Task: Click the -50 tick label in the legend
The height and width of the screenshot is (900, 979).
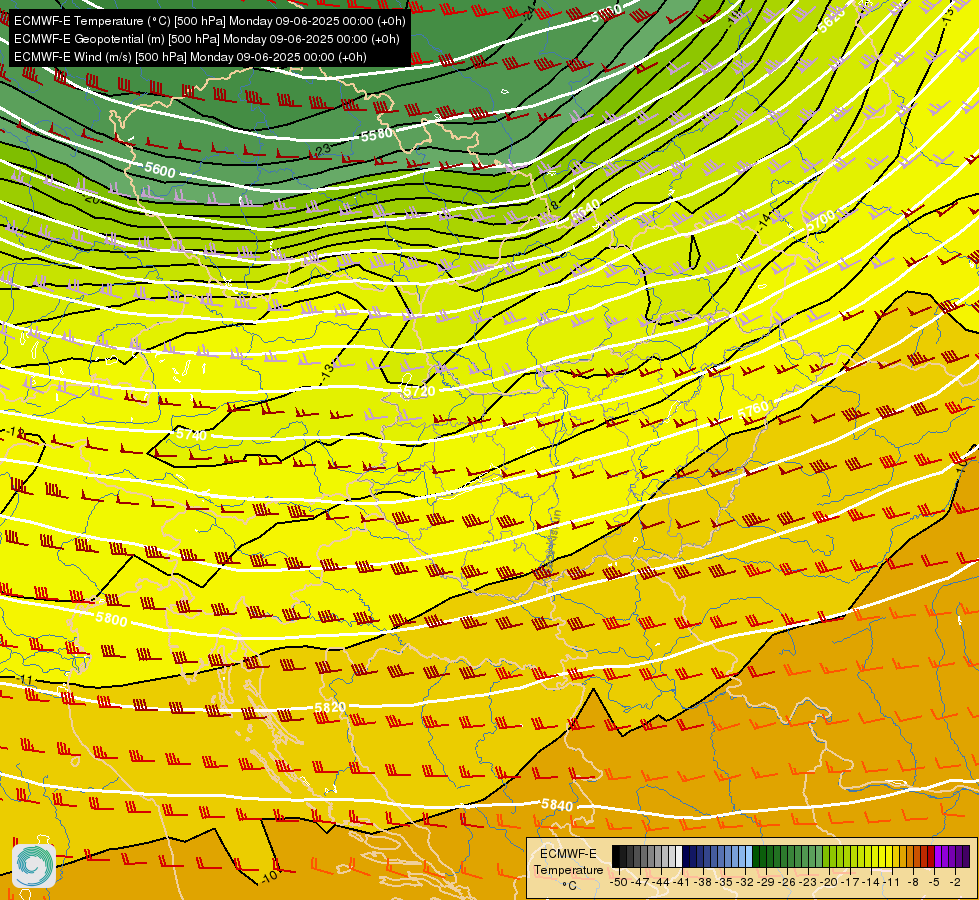Action: [x=618, y=882]
